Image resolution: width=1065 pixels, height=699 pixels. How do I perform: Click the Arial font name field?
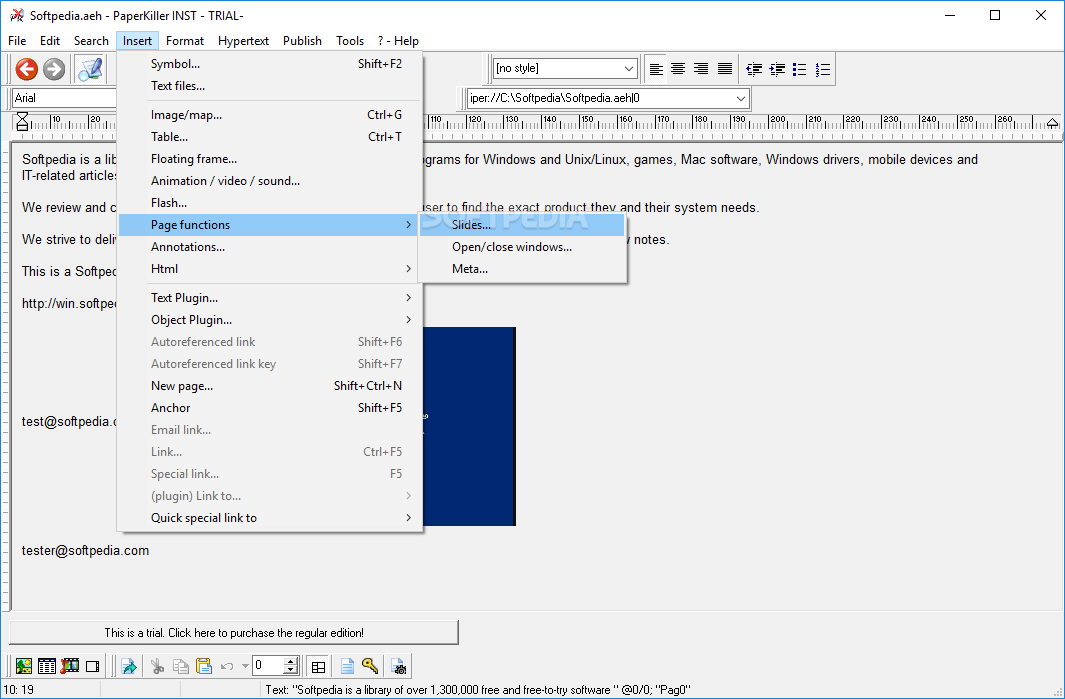pos(65,98)
